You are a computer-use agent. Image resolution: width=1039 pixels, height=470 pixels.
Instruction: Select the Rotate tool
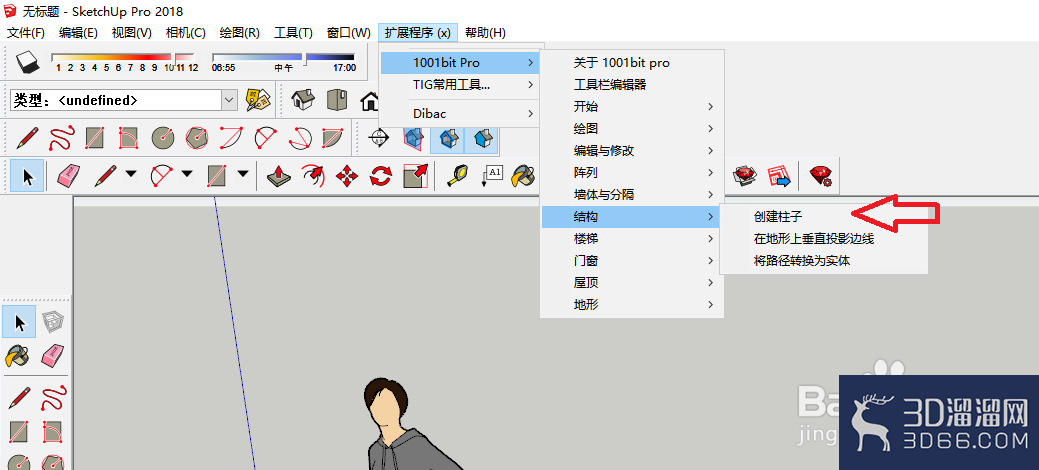pyautogui.click(x=381, y=176)
